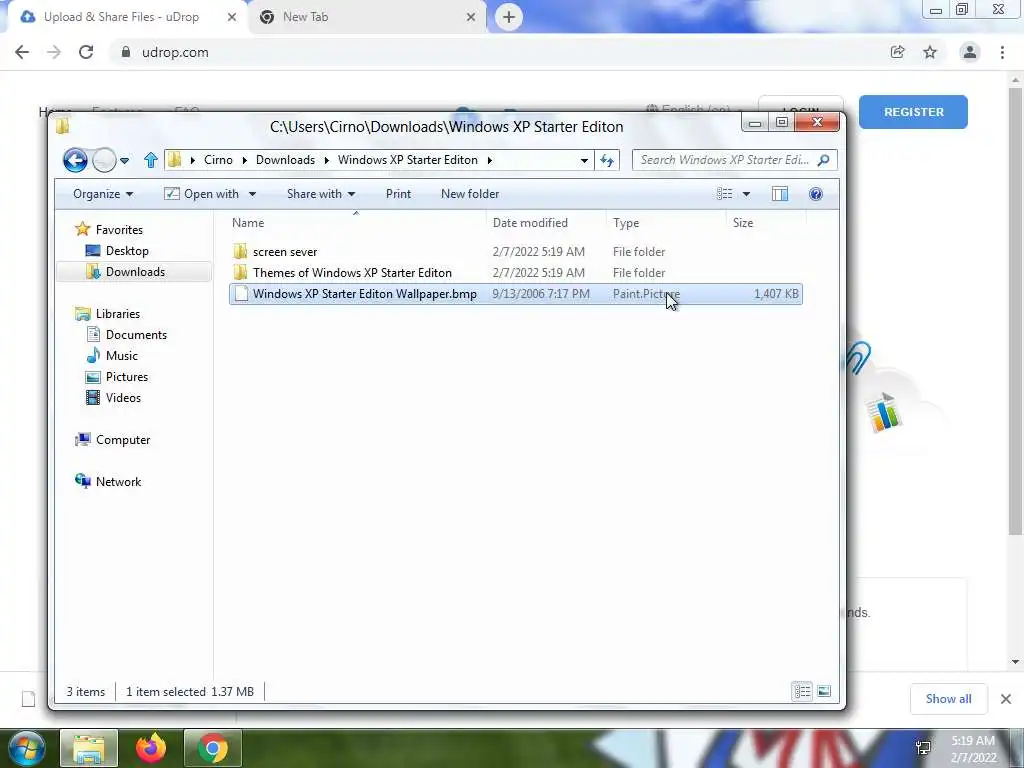Viewport: 1024px width, 768px height.
Task: Open Chrome three-dot menu
Action: pyautogui.click(x=1002, y=52)
